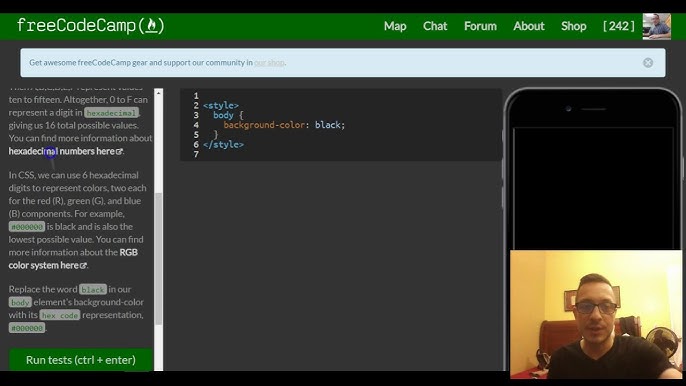686x386 pixels.
Task: Click the freeCodeCamp logo
Action: click(x=91, y=26)
